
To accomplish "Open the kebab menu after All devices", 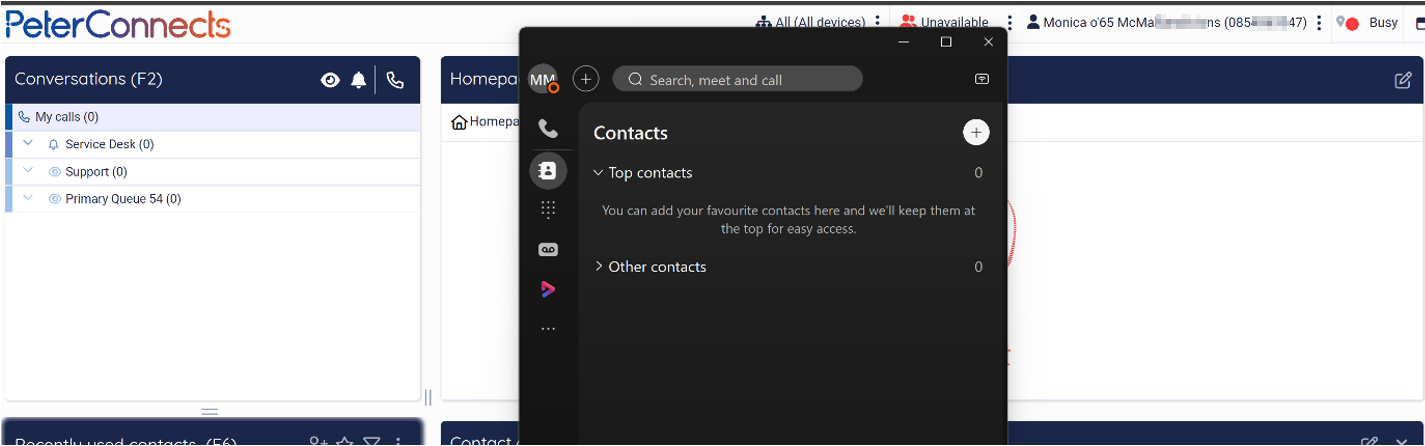I will pyautogui.click(x=877, y=22).
